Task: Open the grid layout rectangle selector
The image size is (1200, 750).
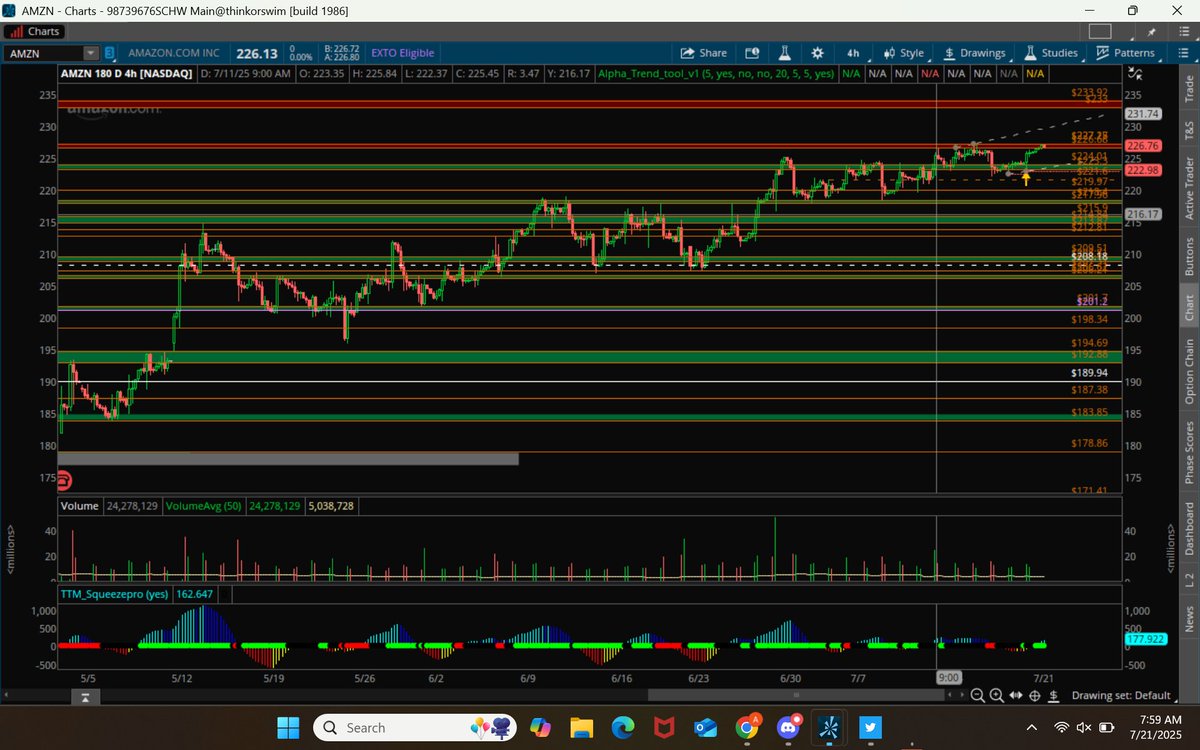Action: [x=1100, y=32]
